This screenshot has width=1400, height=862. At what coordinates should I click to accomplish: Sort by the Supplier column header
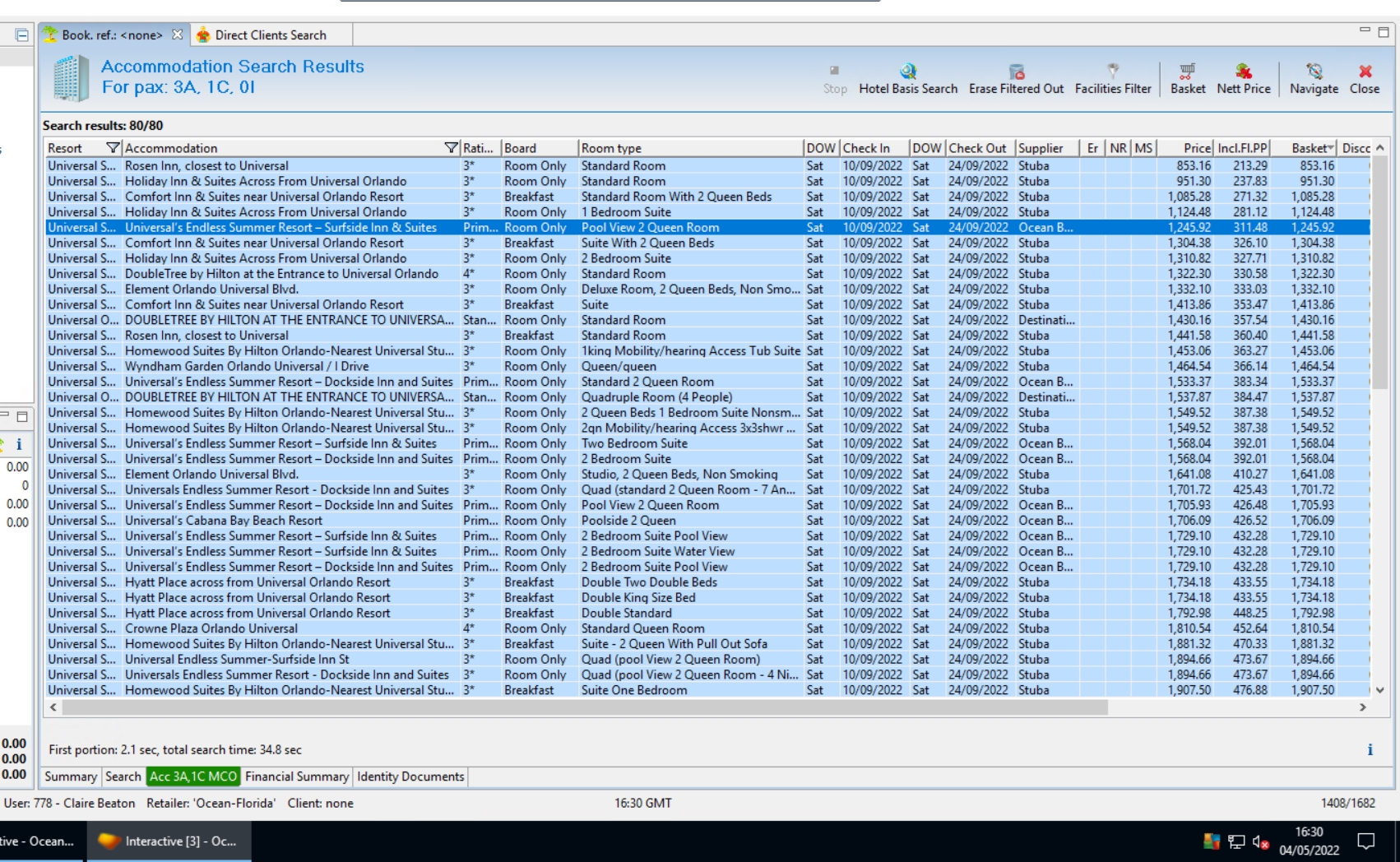click(1047, 148)
